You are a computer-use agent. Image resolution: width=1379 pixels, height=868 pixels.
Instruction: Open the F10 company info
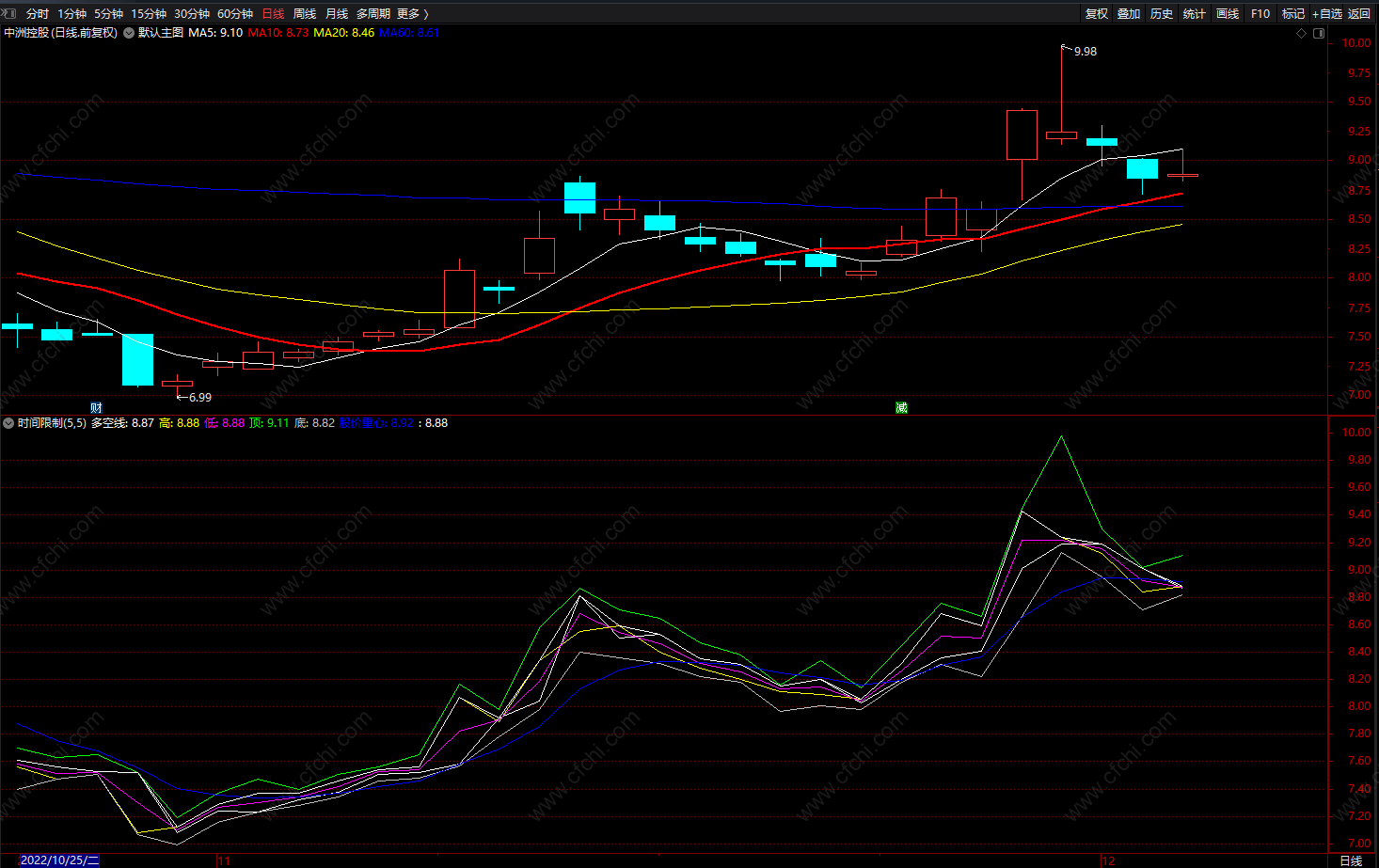pos(1260,13)
